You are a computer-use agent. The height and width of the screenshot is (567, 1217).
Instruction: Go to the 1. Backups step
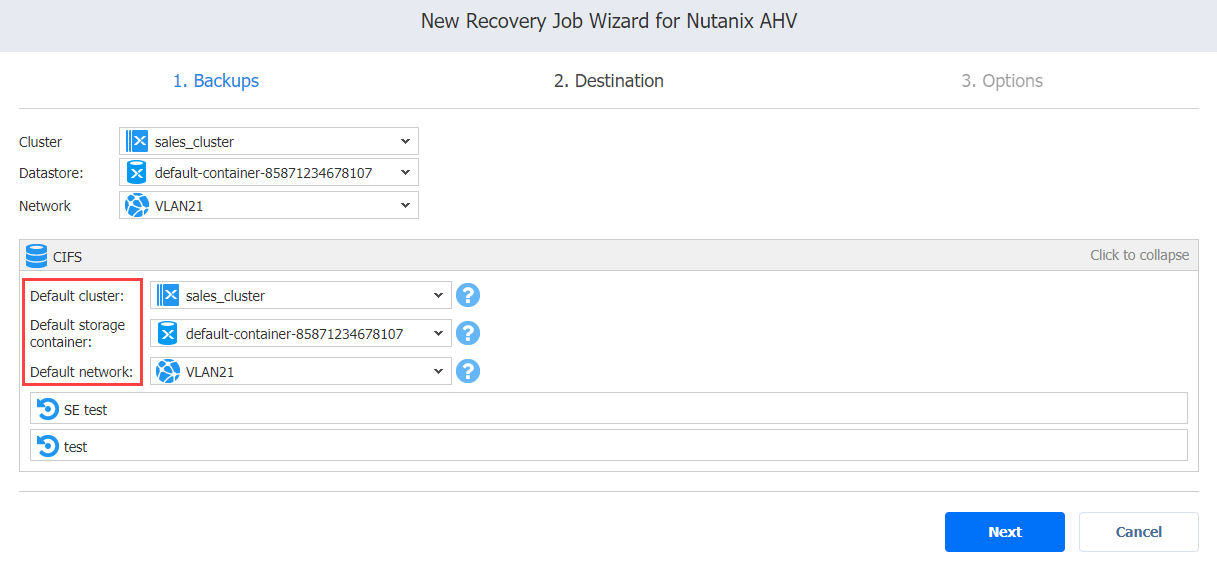(x=216, y=81)
